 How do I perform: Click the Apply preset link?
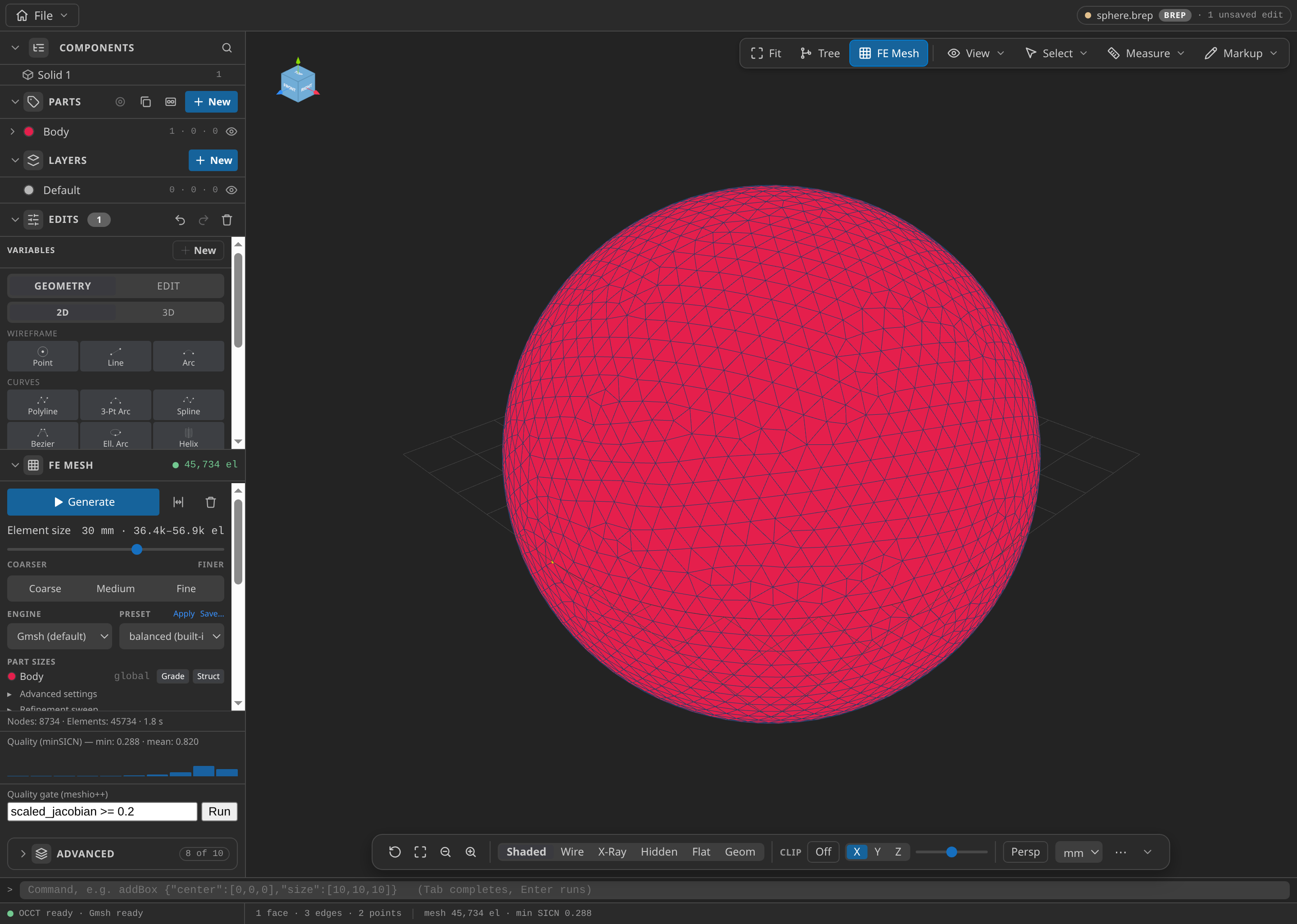pos(184,613)
